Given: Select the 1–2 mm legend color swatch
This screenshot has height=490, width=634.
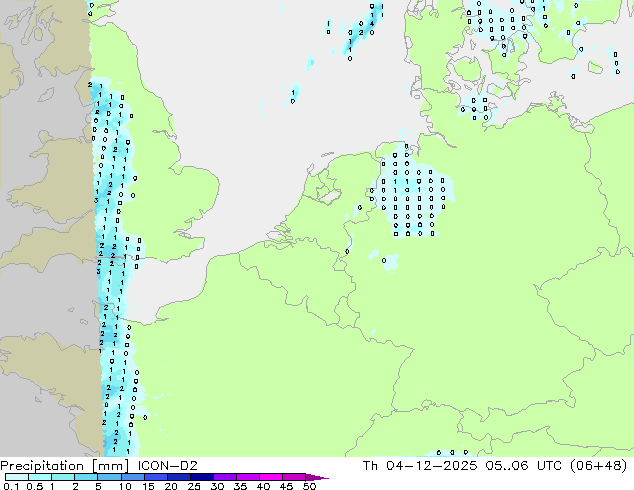Looking at the screenshot, I should coord(63,477).
